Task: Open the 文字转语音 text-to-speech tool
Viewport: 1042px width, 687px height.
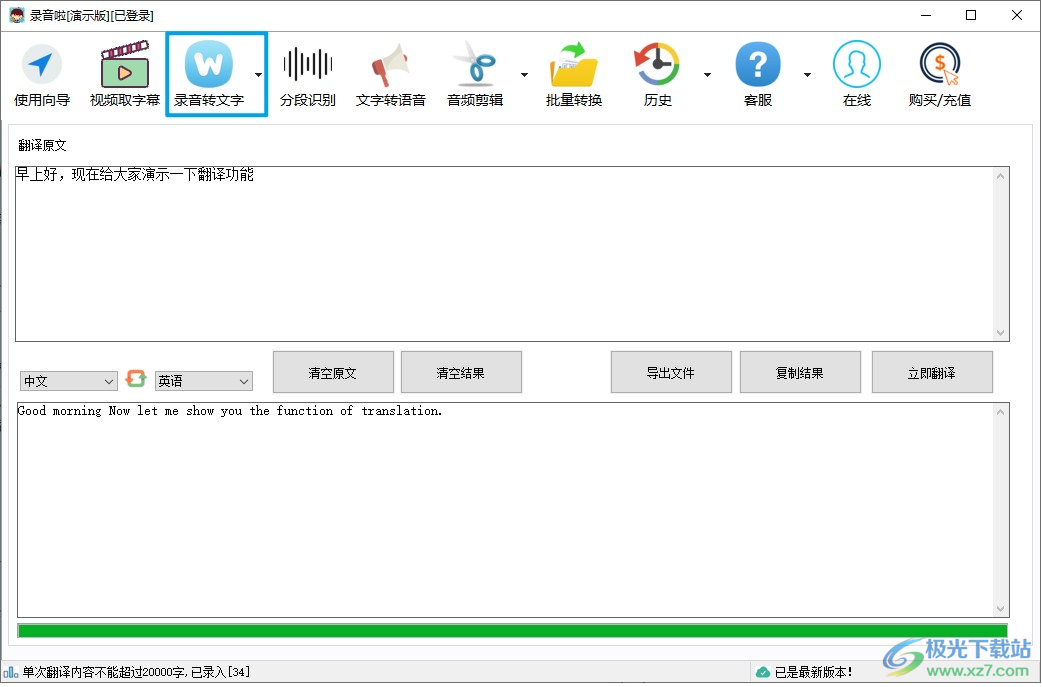Action: 391,74
